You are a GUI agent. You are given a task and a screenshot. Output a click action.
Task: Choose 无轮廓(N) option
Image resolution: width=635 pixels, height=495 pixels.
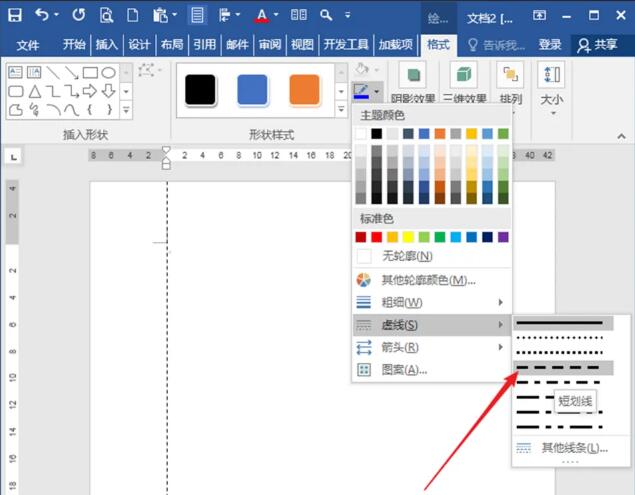tap(432, 256)
